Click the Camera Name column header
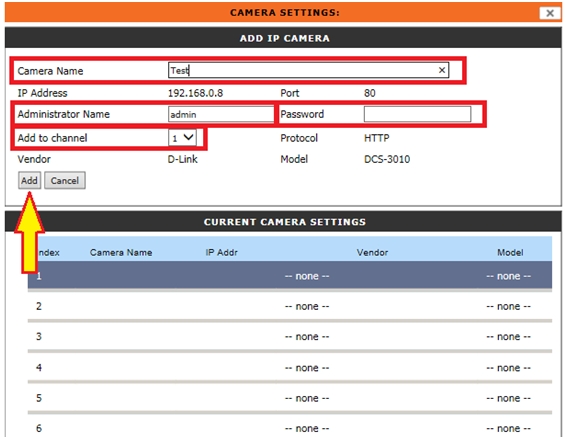The height and width of the screenshot is (439, 567). click(121, 252)
